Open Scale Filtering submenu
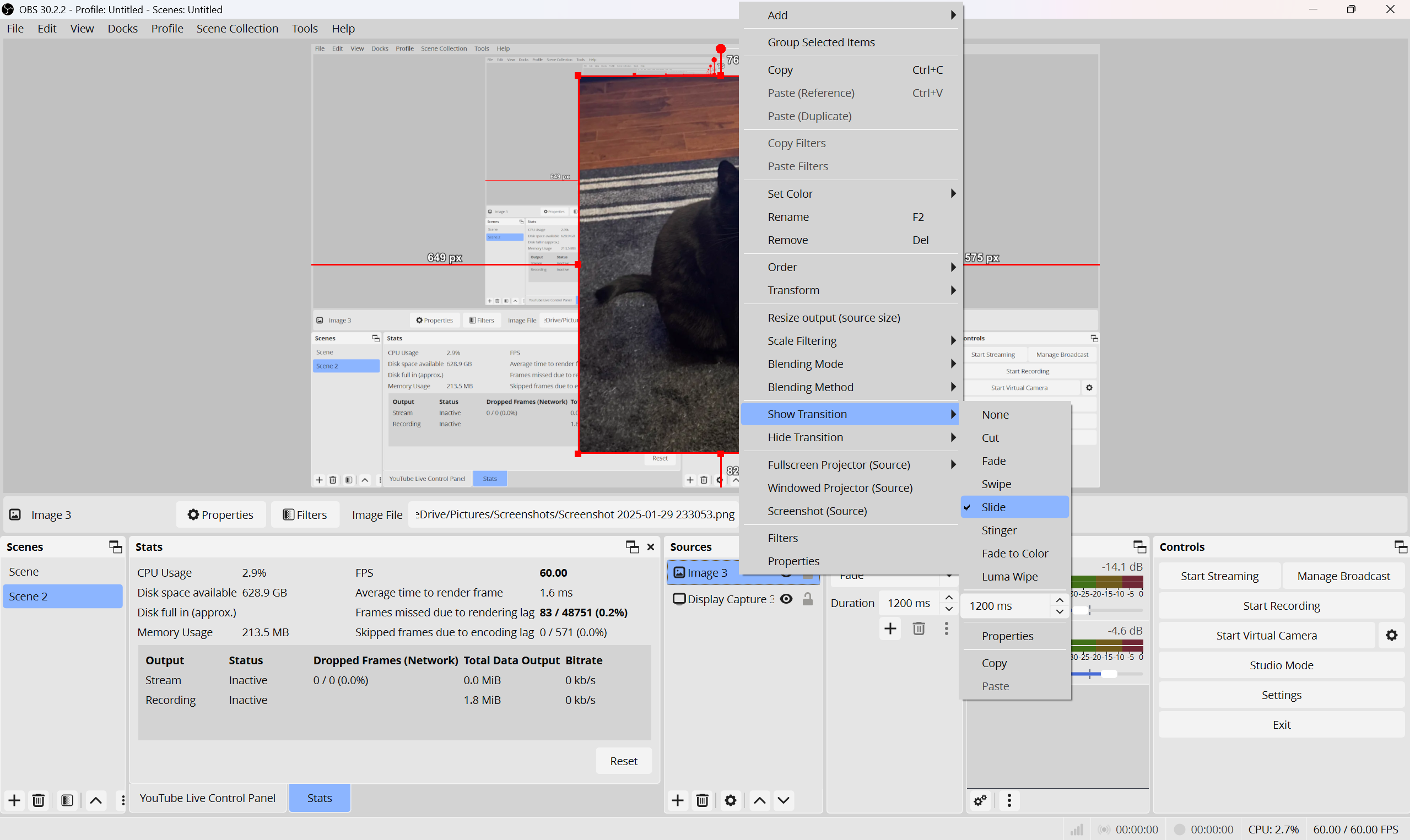Viewport: 1410px width, 840px height. (x=849, y=340)
